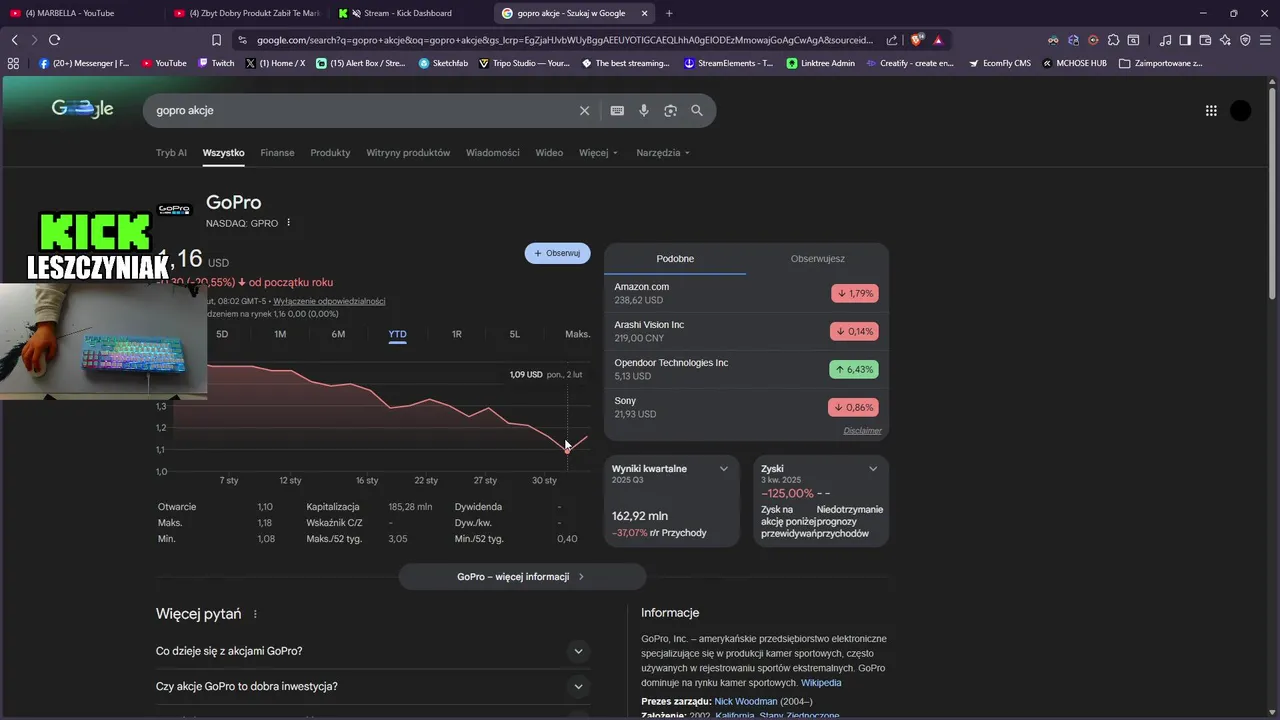
Task: Select the Maks. chart range
Action: point(577,334)
